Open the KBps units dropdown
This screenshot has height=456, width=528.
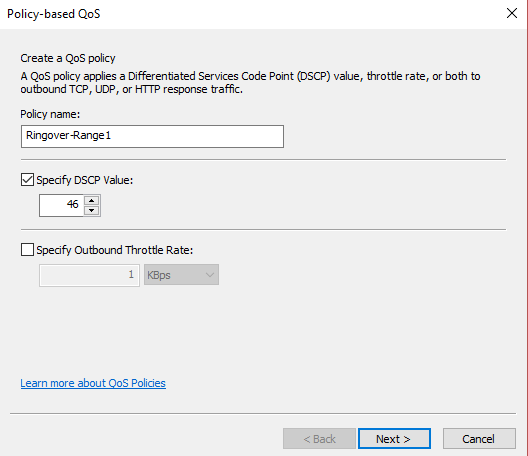tap(182, 275)
